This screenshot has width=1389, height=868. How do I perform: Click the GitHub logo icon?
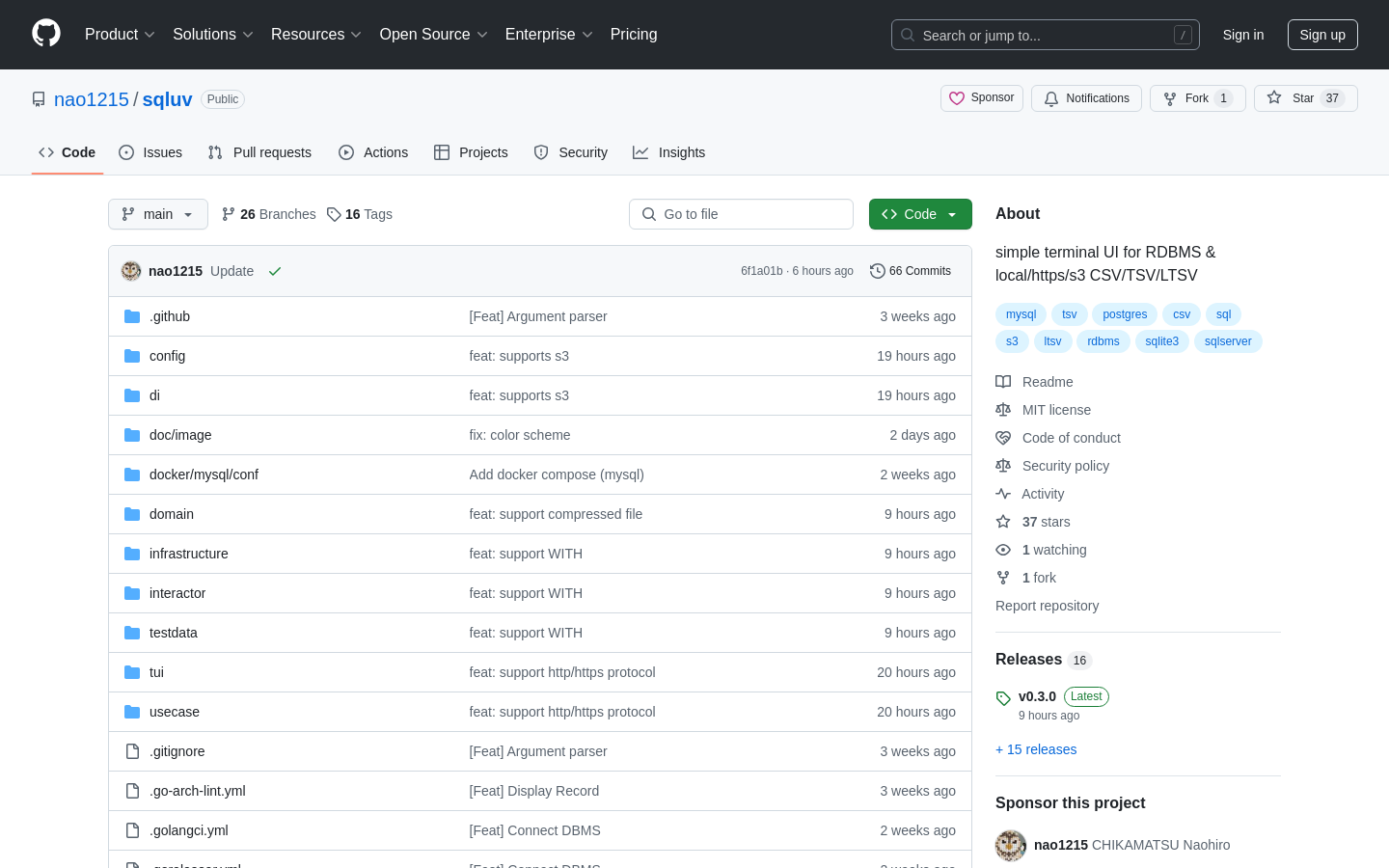[x=46, y=34]
